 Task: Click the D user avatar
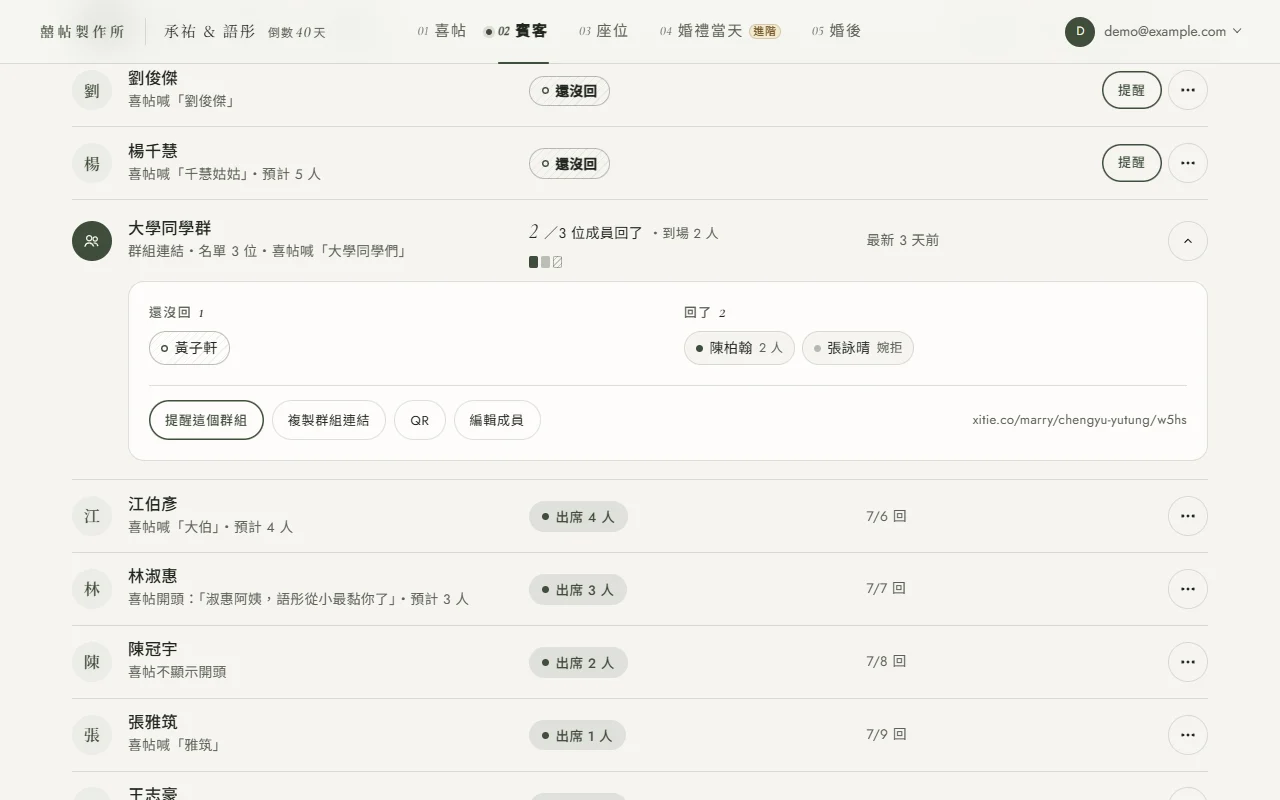[x=1080, y=31]
